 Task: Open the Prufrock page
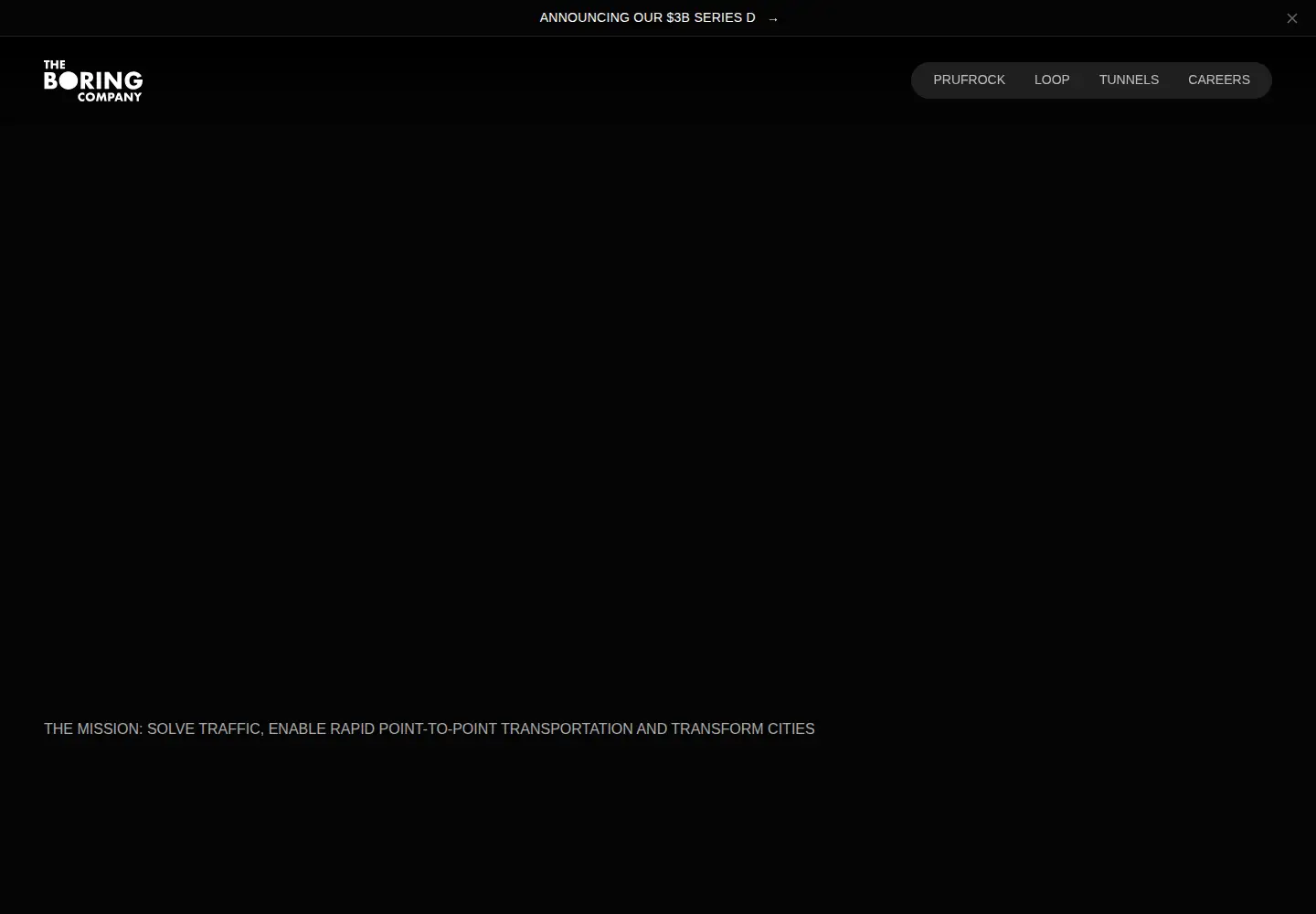969,80
